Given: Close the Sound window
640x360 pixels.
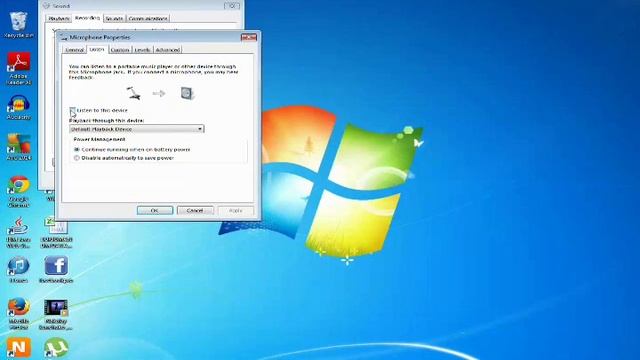Looking at the screenshot, I should (x=232, y=6).
